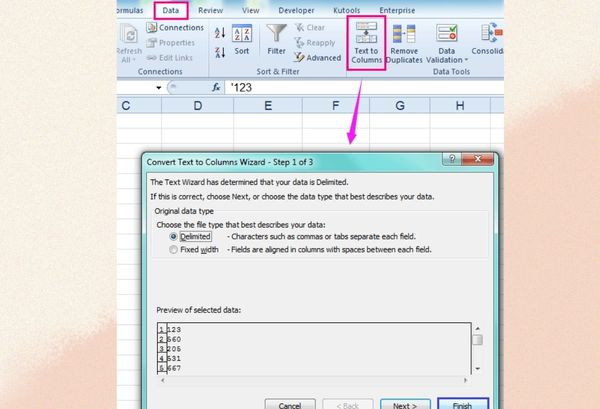Viewport: 600px width, 409px height.
Task: Click preview row 4 value 531
Action: point(174,358)
